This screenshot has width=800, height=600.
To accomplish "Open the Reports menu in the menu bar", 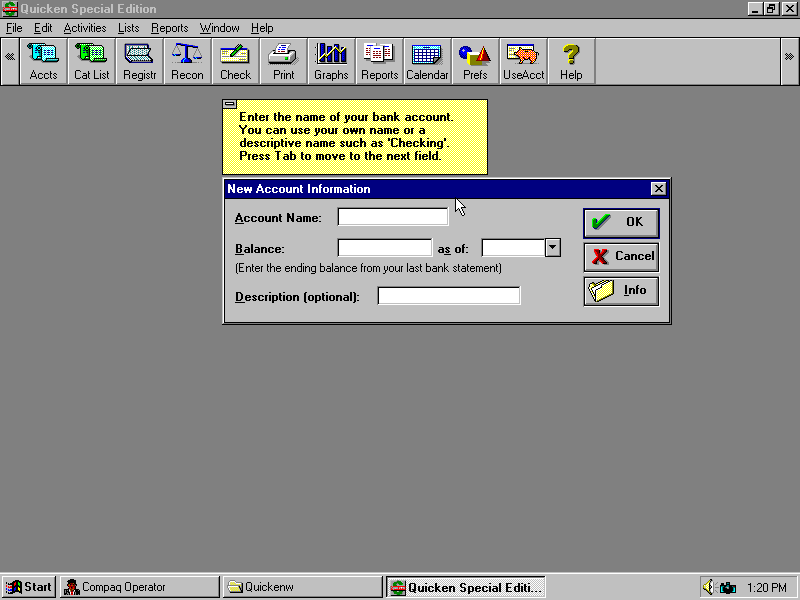I will pos(169,28).
